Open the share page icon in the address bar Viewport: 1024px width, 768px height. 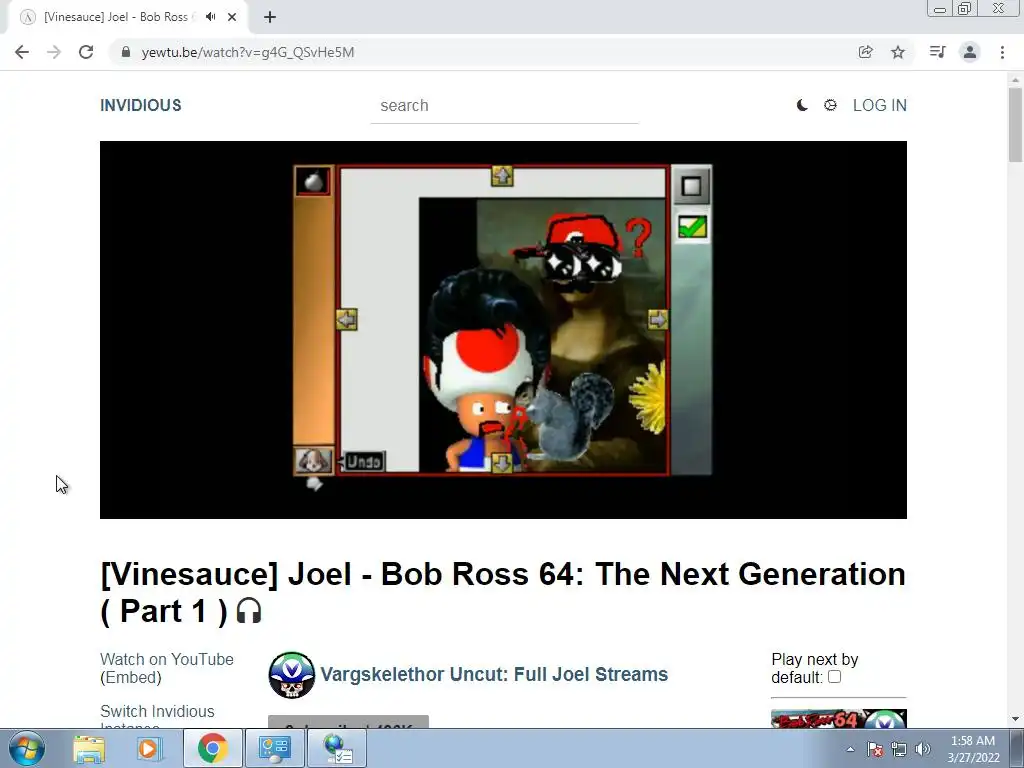tap(865, 52)
